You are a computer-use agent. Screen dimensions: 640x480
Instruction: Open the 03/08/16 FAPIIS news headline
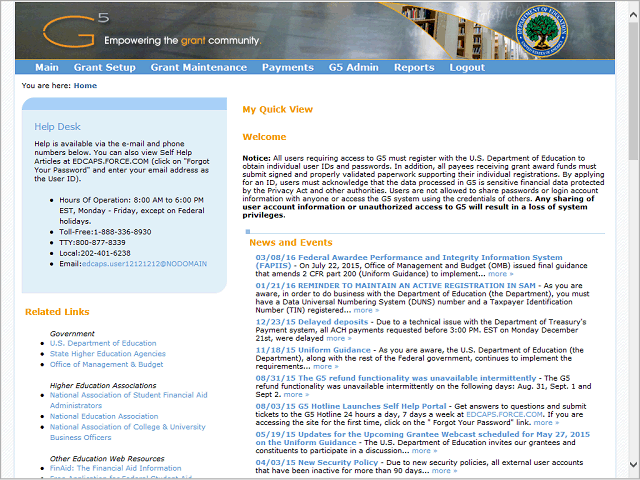coord(409,261)
